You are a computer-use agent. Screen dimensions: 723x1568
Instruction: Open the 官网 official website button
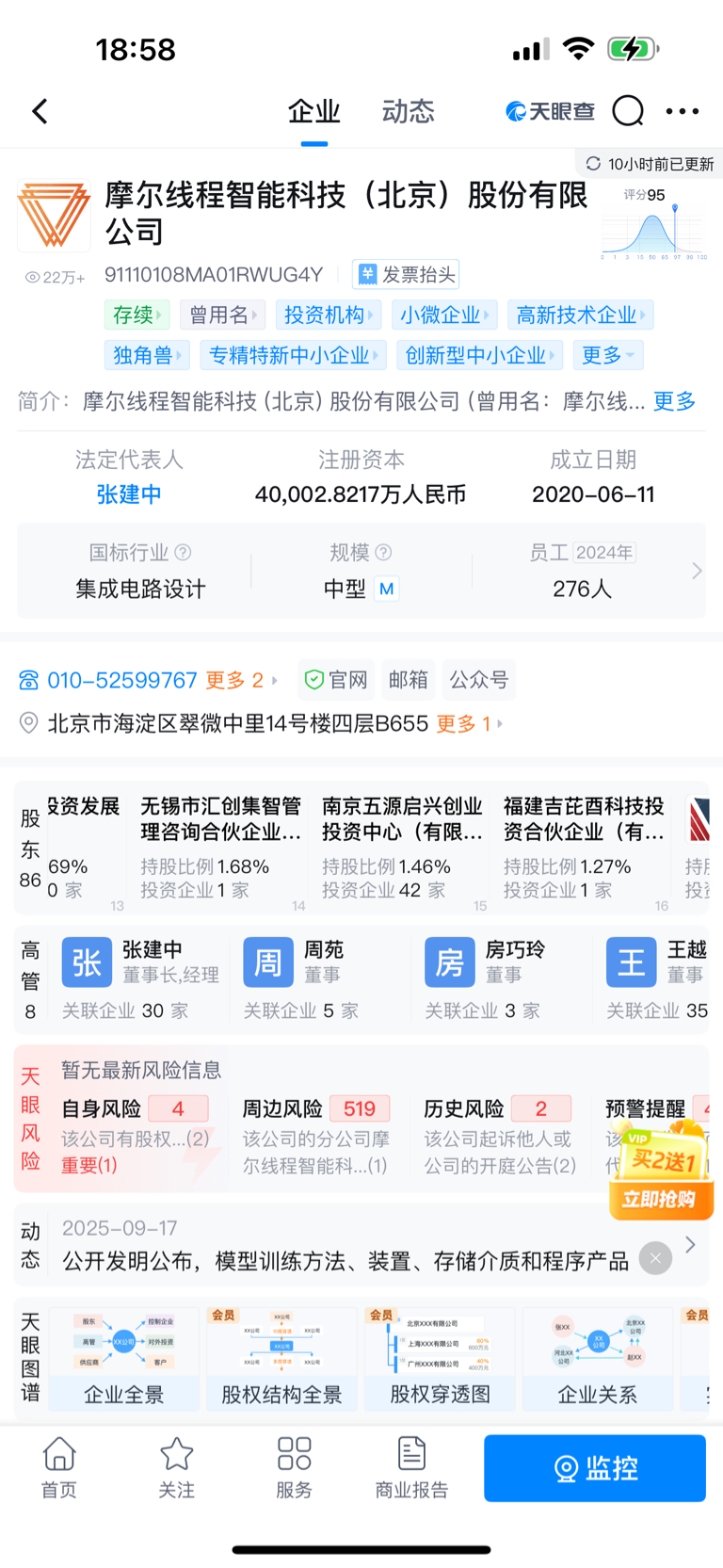click(336, 680)
